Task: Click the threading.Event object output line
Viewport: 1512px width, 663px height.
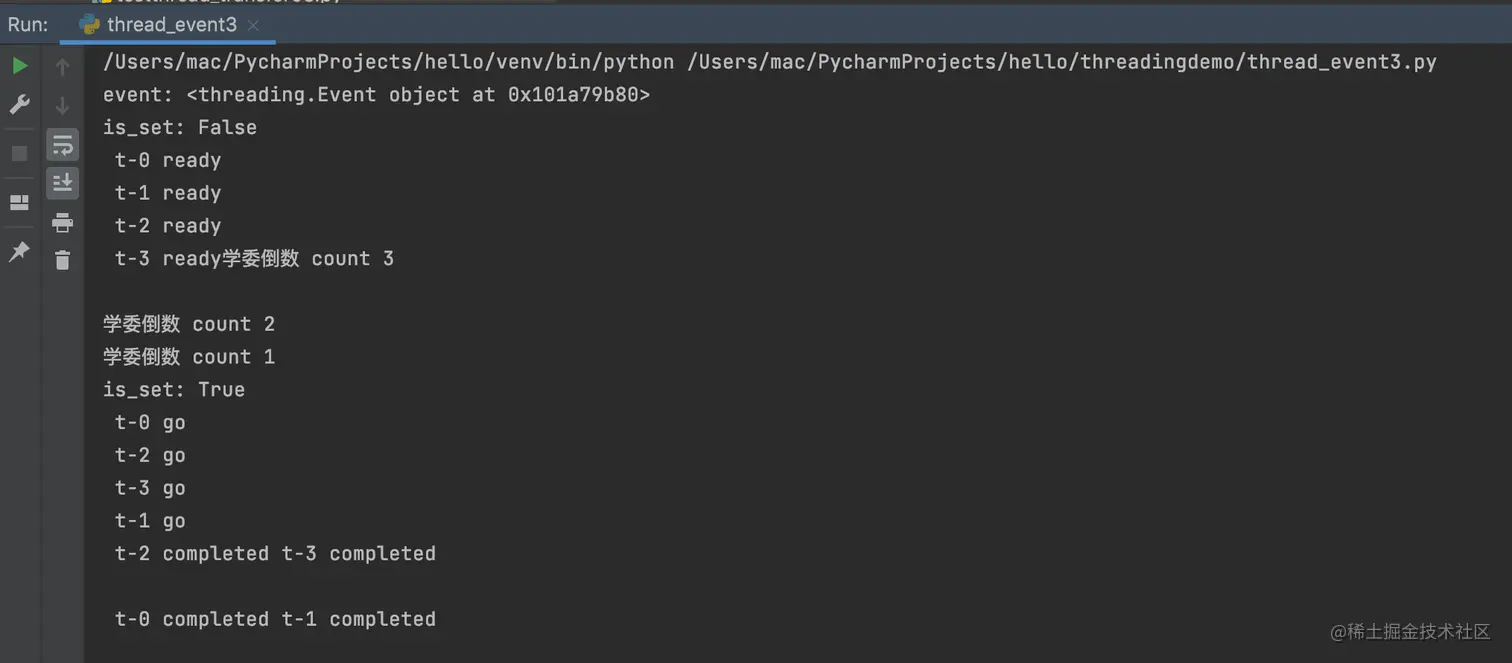Action: coord(376,95)
